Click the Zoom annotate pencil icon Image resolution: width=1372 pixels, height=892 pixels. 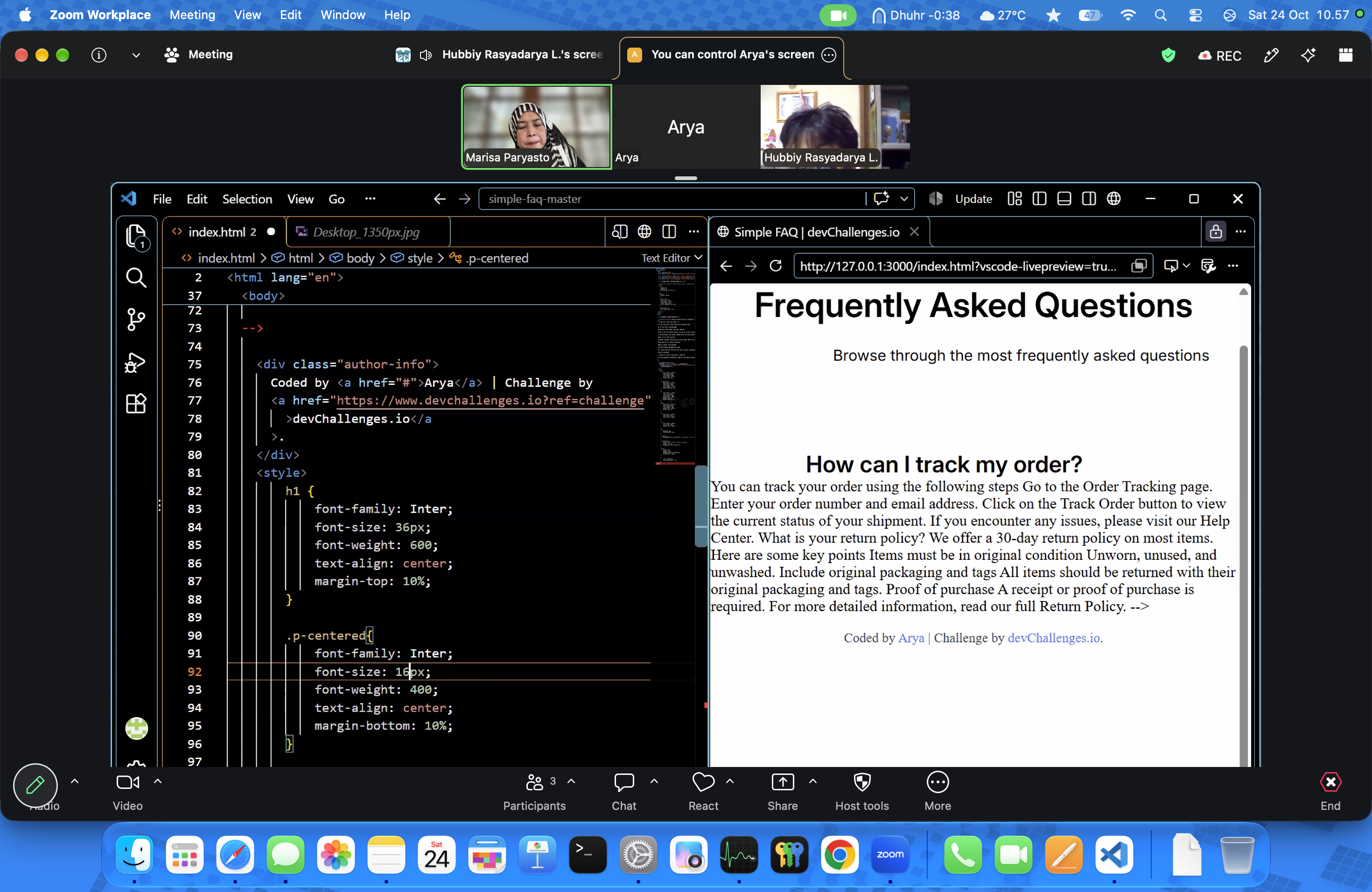point(1271,55)
